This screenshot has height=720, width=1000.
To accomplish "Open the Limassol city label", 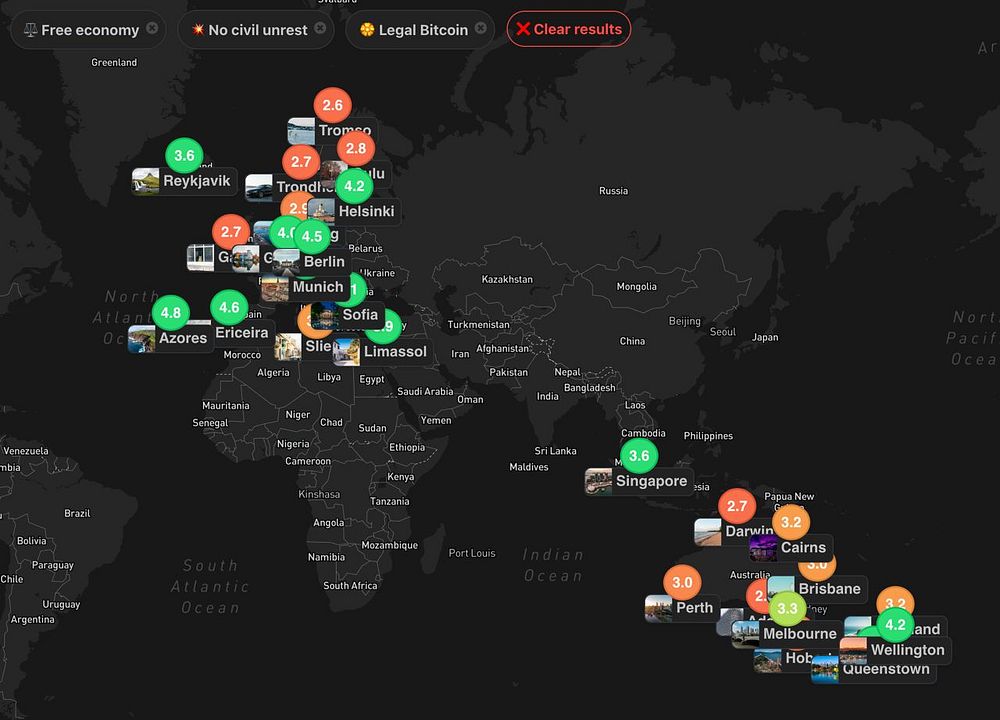I will 395,352.
